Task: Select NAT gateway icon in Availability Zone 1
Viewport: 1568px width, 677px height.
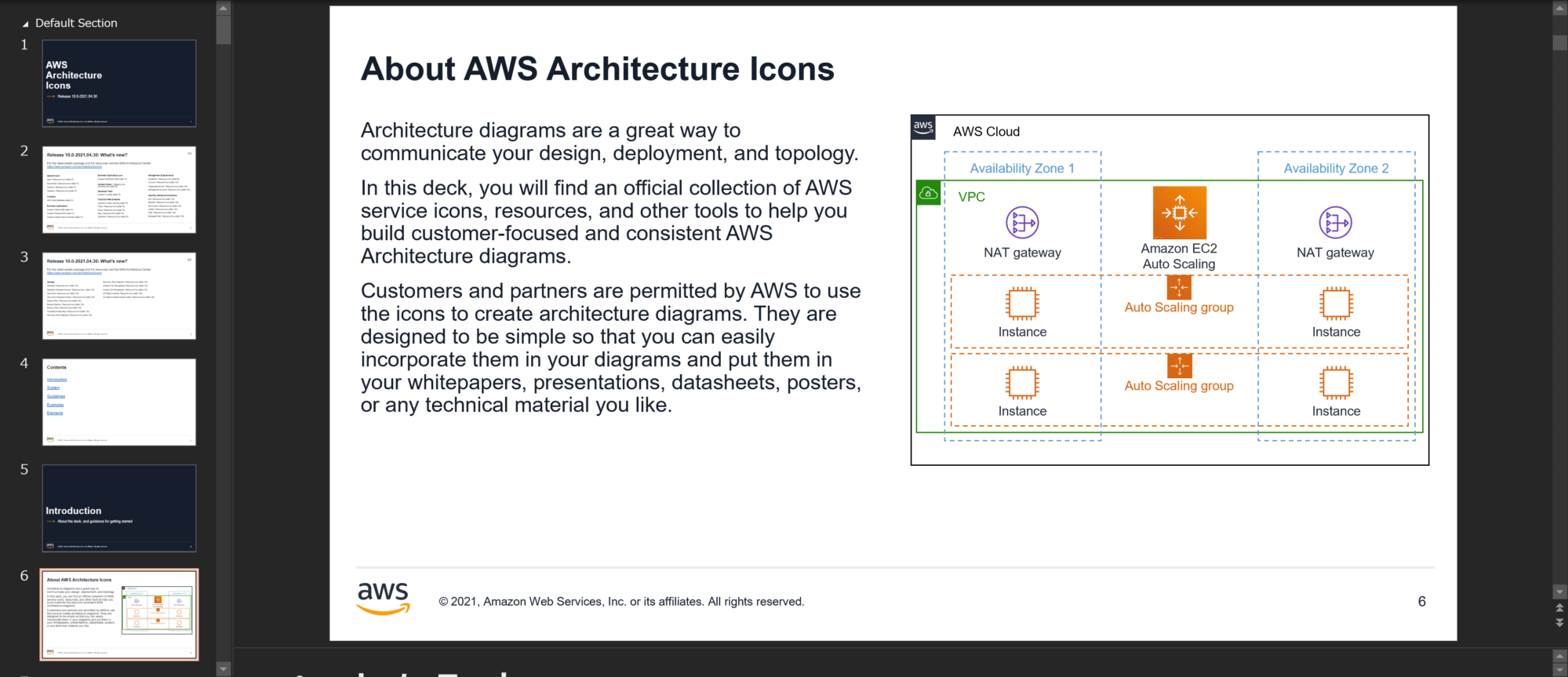Action: coord(1022,223)
